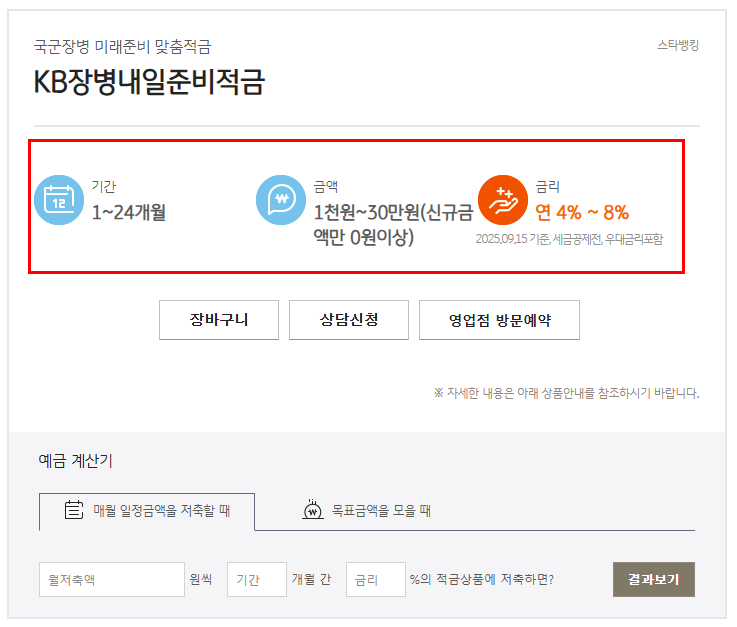This screenshot has height=627, width=737.
Task: Click the money bag icon in 목표금액 tab
Action: coord(313,509)
